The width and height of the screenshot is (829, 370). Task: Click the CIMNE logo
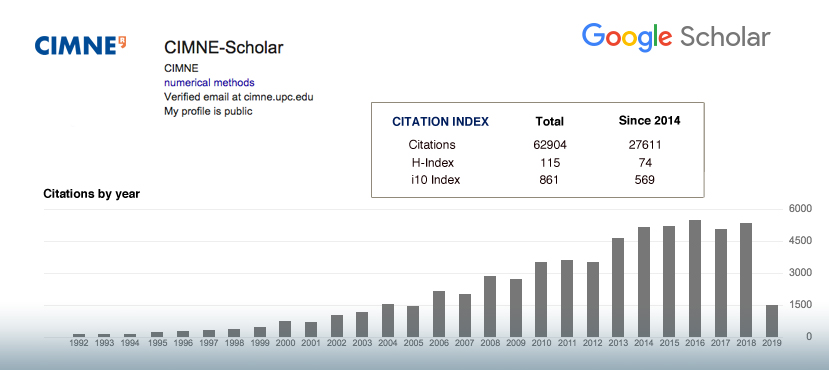tap(81, 45)
